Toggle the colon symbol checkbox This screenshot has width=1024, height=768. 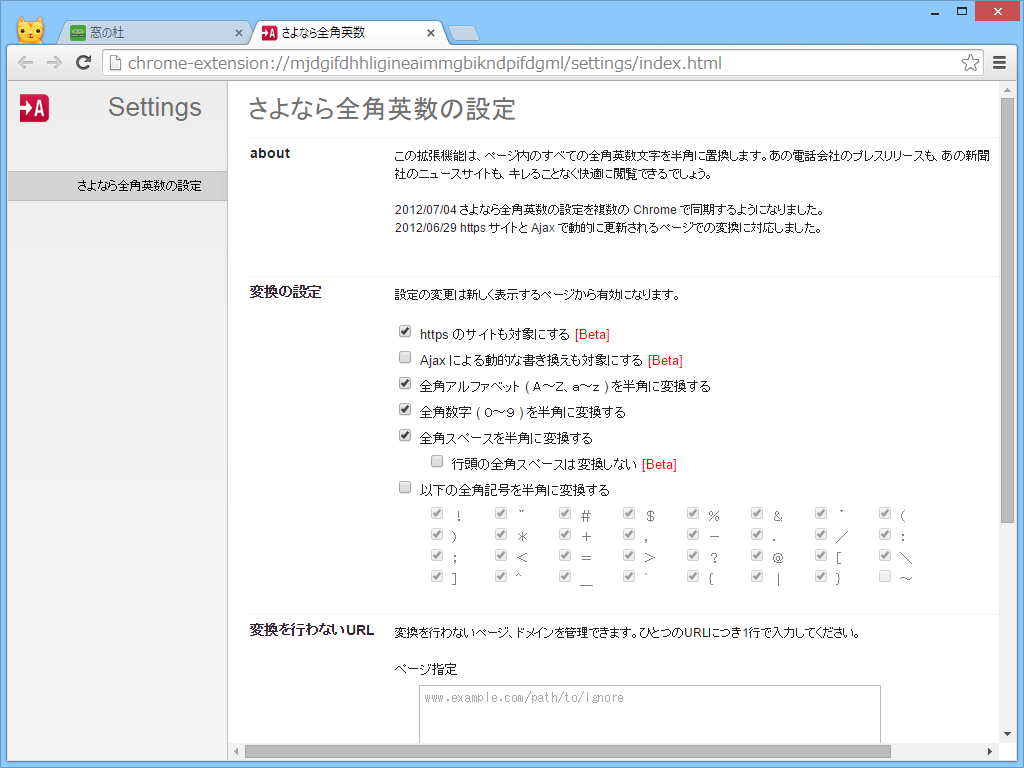point(885,534)
